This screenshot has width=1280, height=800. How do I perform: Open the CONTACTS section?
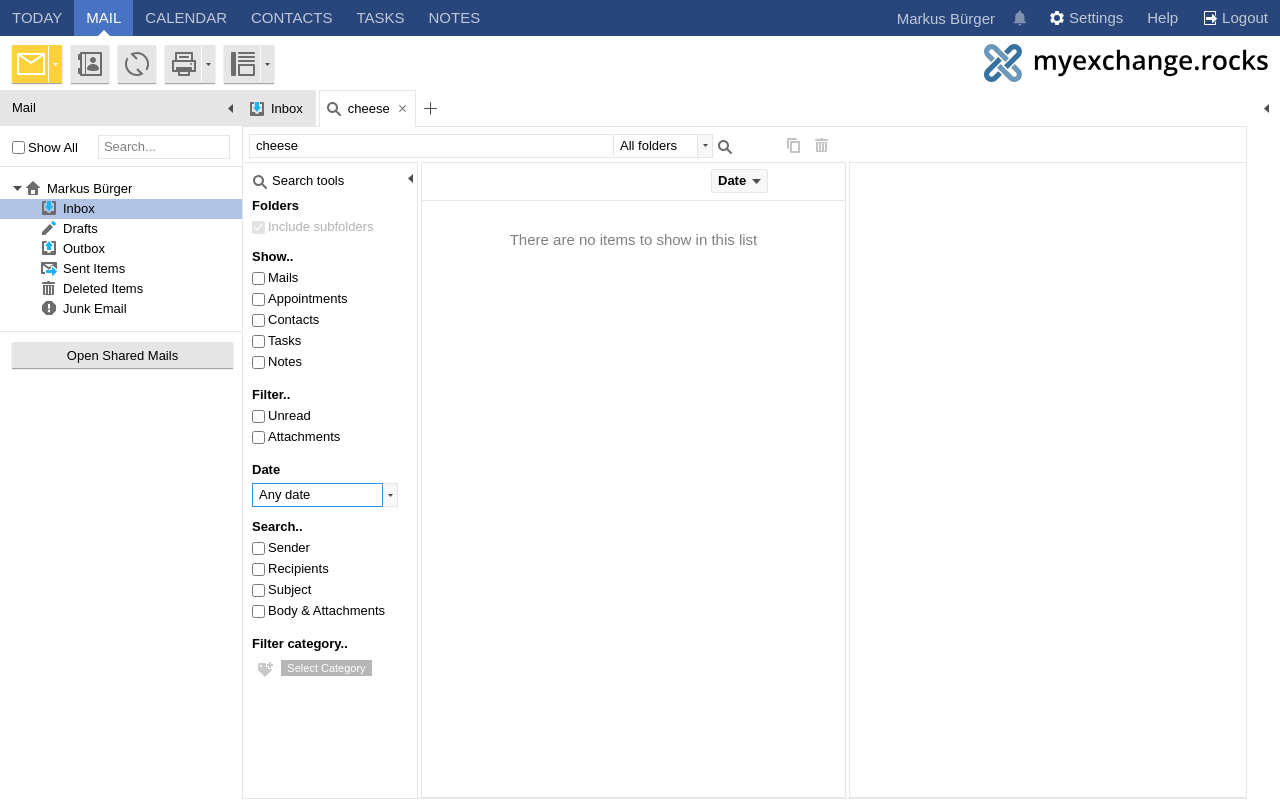click(291, 18)
